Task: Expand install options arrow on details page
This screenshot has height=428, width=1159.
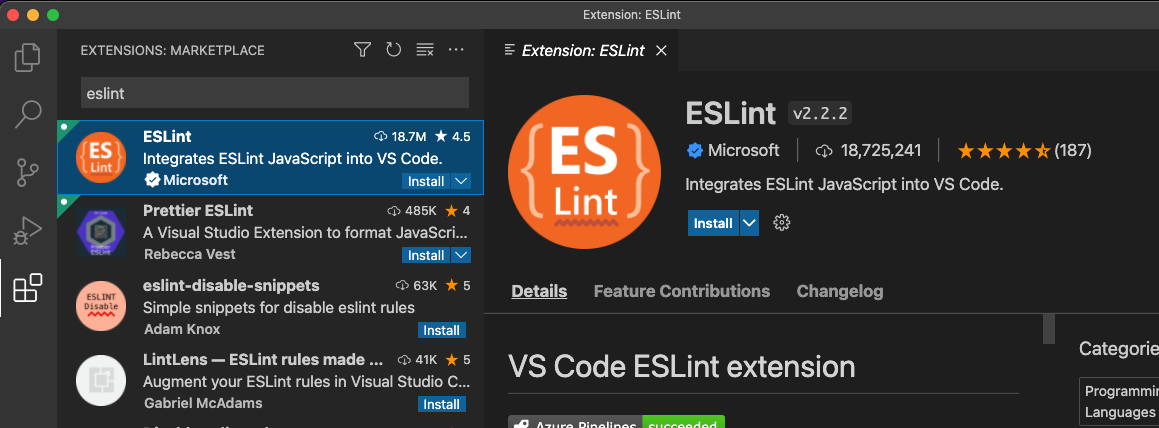Action: click(750, 223)
